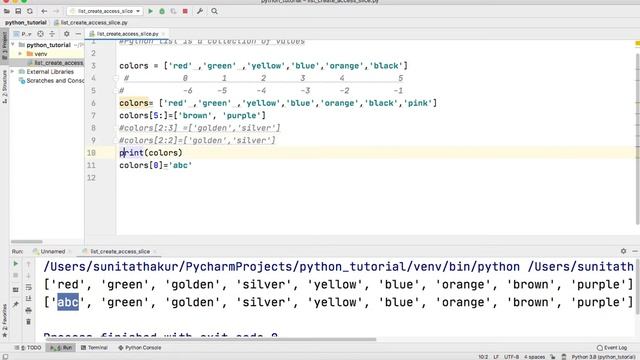The width and height of the screenshot is (640, 360).
Task: Pin the run tab with the pin icon
Action: 16,304
